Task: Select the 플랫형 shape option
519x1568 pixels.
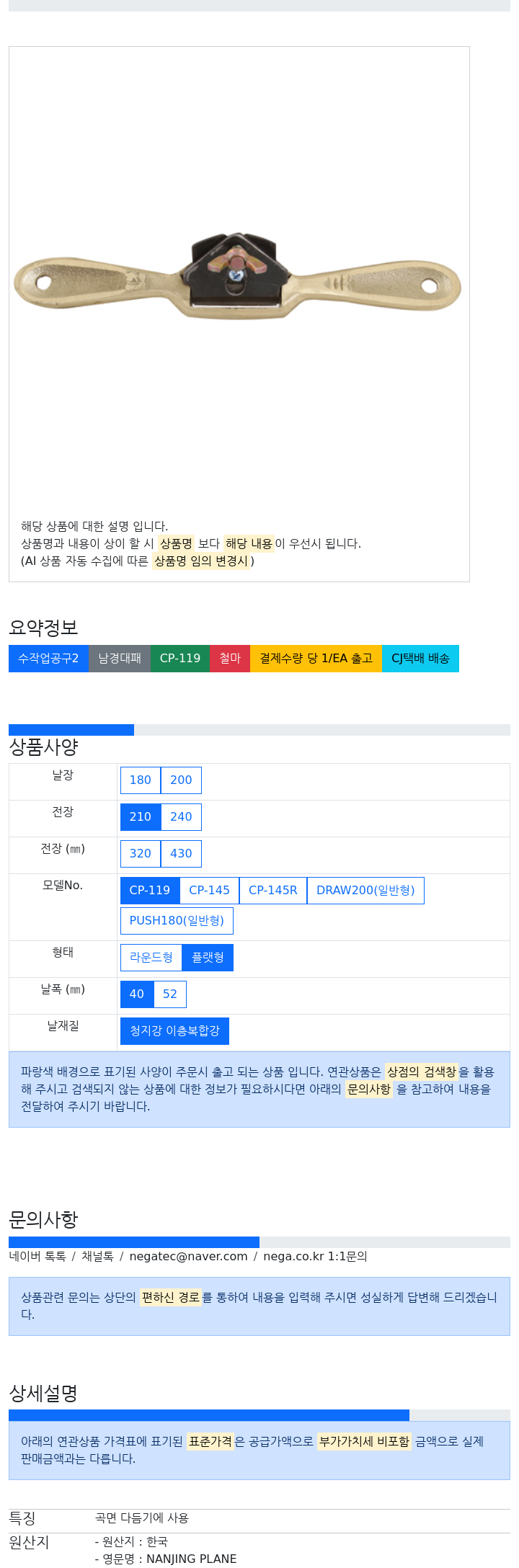Action: (x=208, y=958)
